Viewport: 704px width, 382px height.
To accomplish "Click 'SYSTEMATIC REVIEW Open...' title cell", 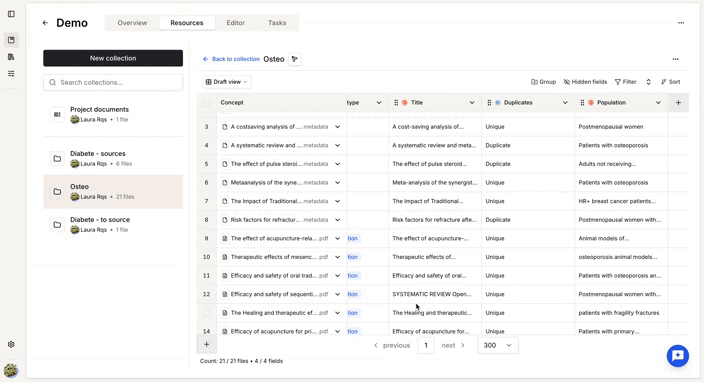I will 435,294.
